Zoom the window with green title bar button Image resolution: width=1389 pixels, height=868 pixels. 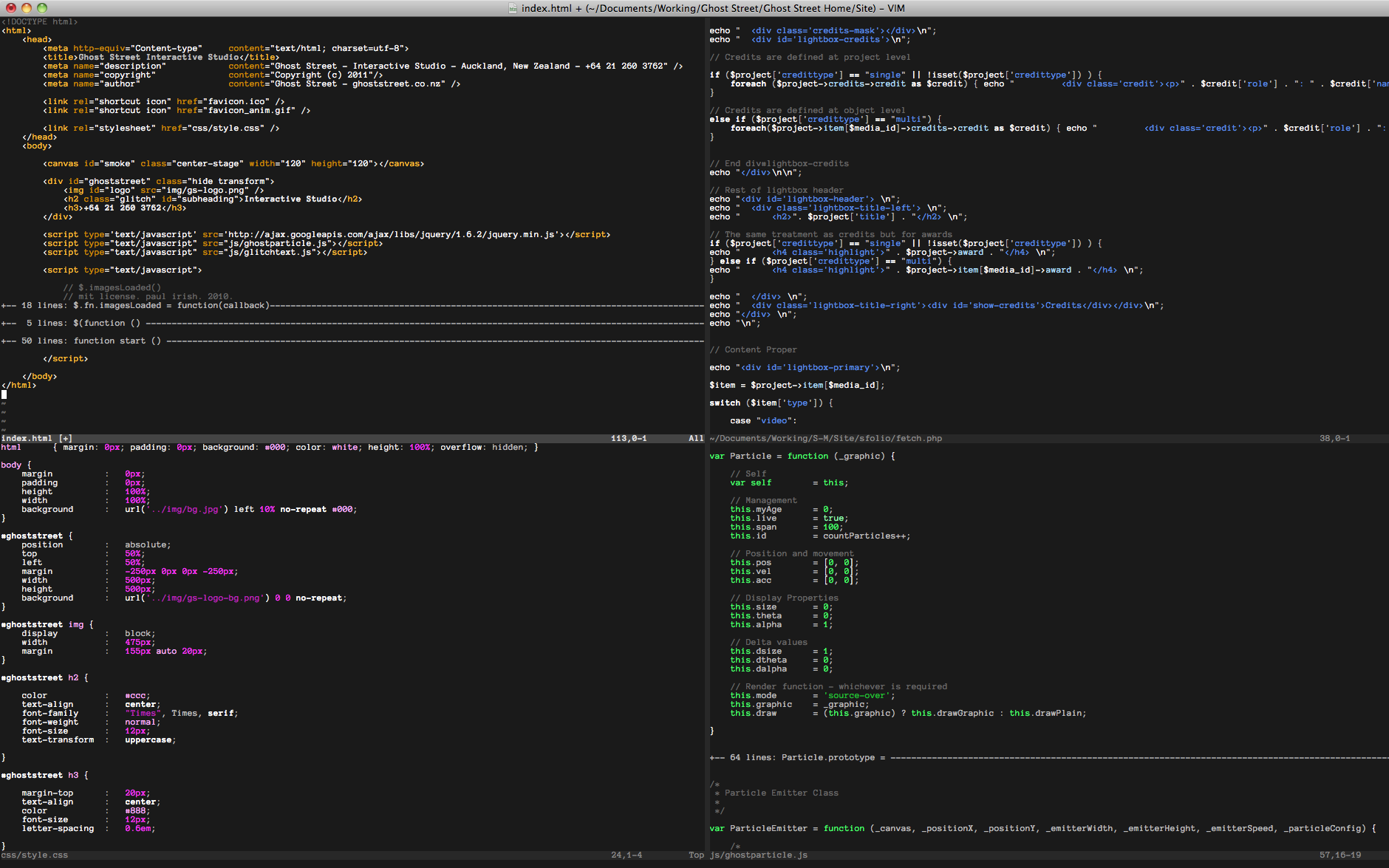coord(42,7)
